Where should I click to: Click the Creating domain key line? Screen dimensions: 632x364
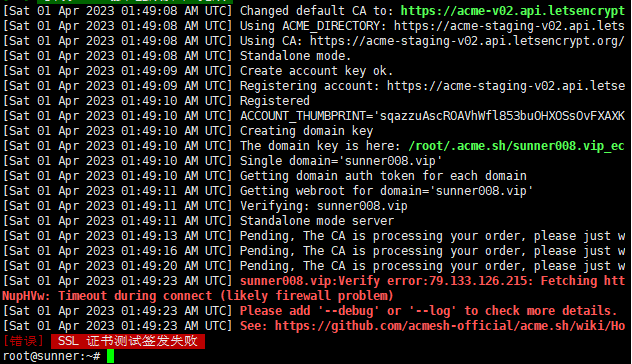(307, 131)
